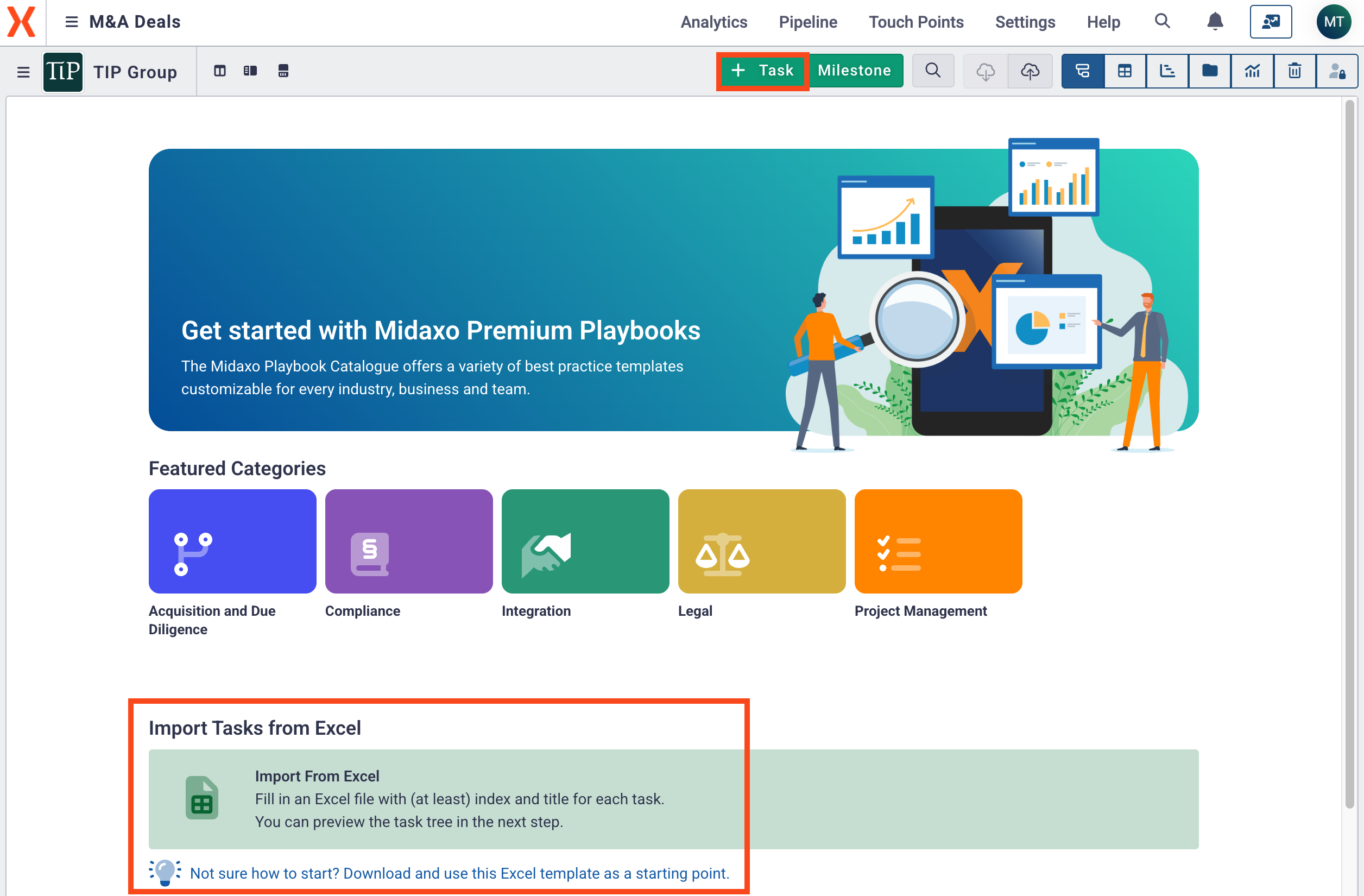The width and height of the screenshot is (1364, 896).
Task: Toggle the TIP Group sidebar hamburger
Action: 23,72
